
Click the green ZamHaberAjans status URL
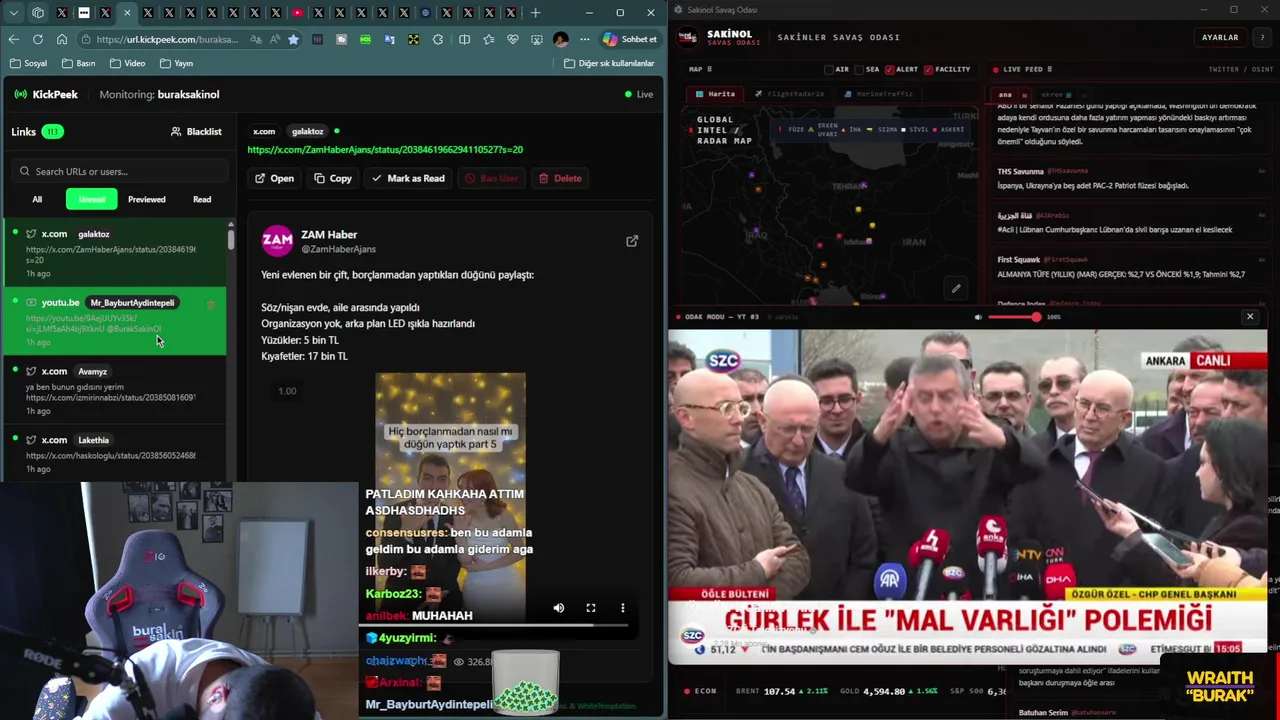385,150
